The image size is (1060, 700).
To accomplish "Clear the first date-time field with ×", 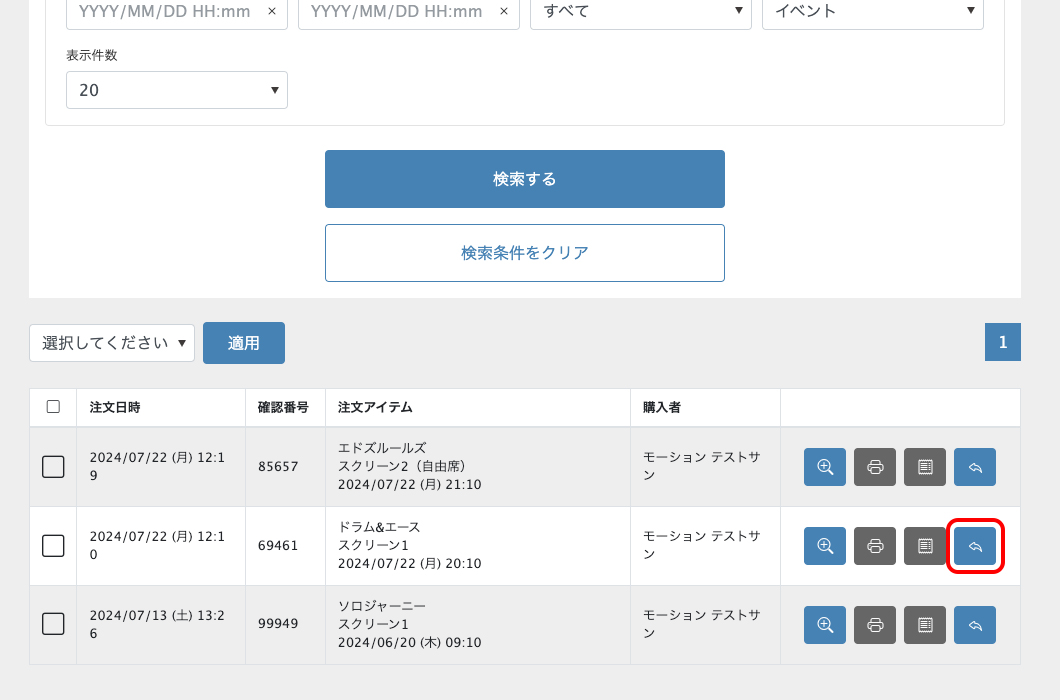I will click(x=272, y=11).
